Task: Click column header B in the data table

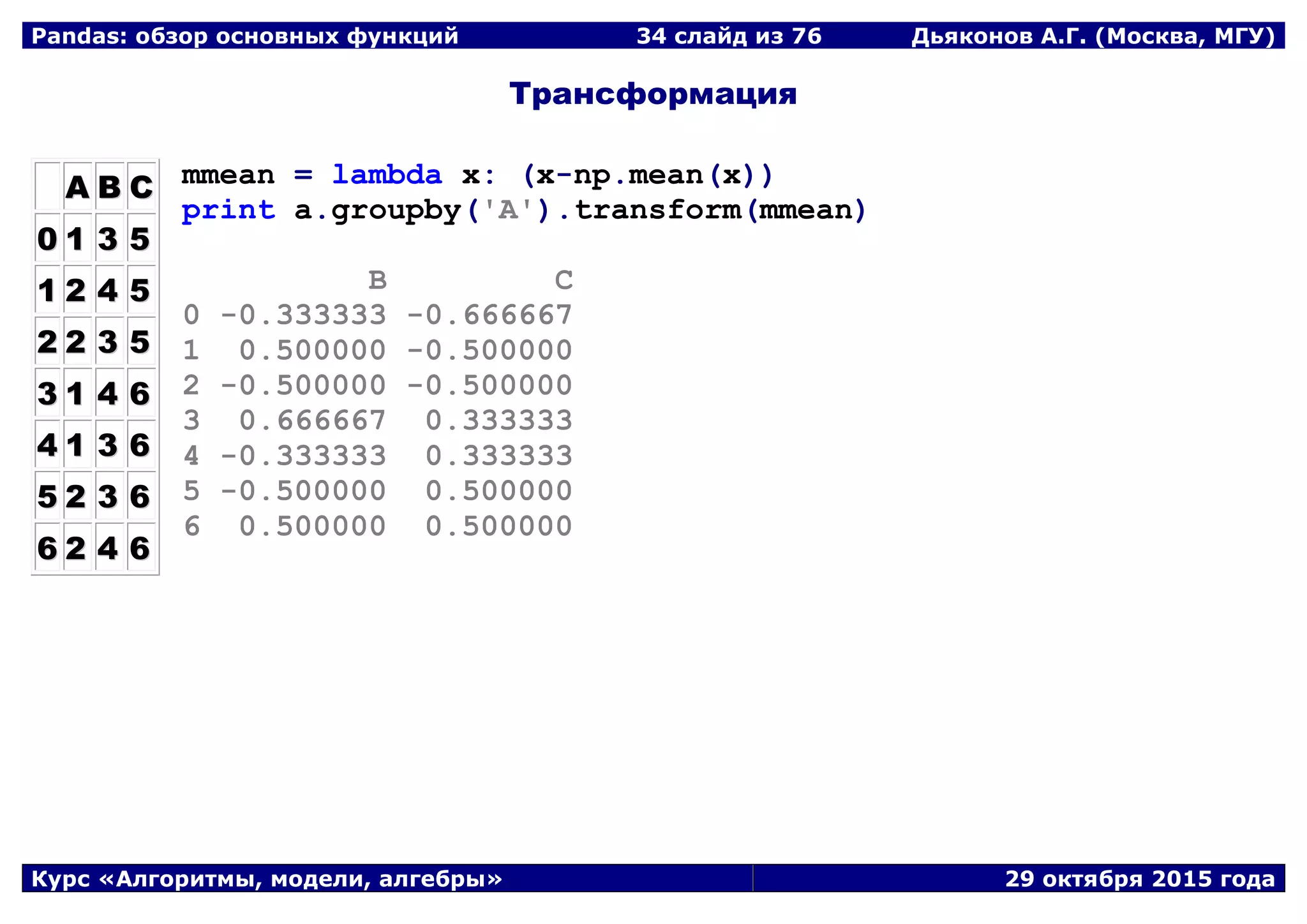Action: point(109,187)
